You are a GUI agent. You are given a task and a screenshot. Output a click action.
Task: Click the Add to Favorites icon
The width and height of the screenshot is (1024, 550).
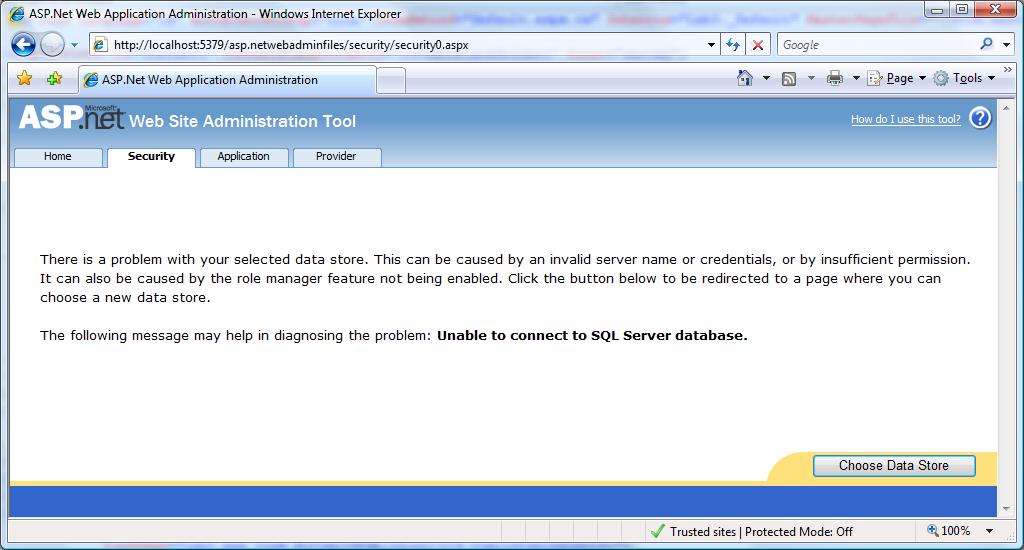(x=54, y=78)
